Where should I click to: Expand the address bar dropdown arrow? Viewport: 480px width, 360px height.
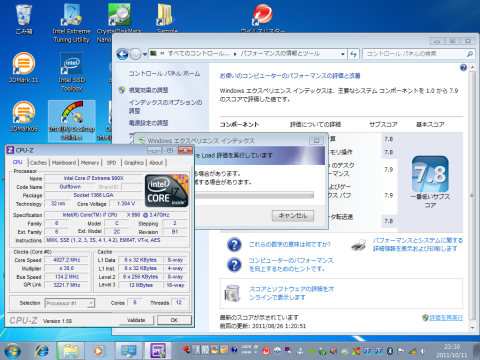(343, 54)
